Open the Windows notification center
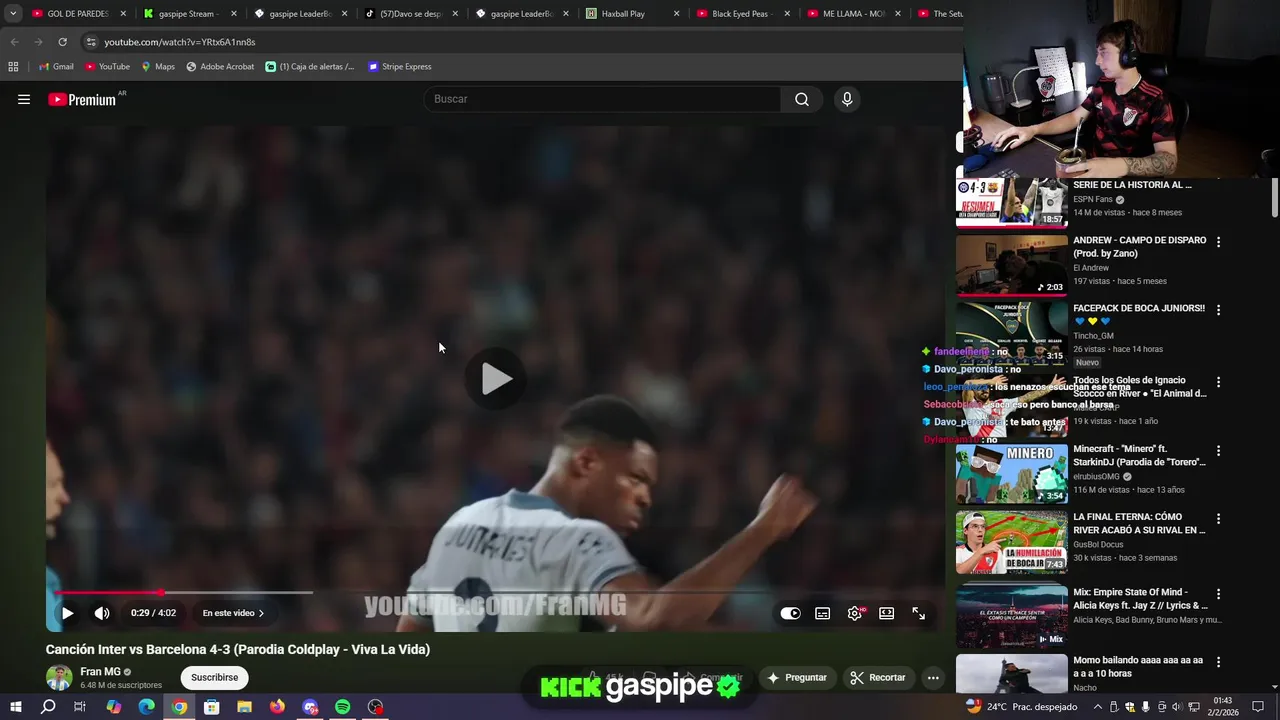The image size is (1280, 720). coord(1258,707)
